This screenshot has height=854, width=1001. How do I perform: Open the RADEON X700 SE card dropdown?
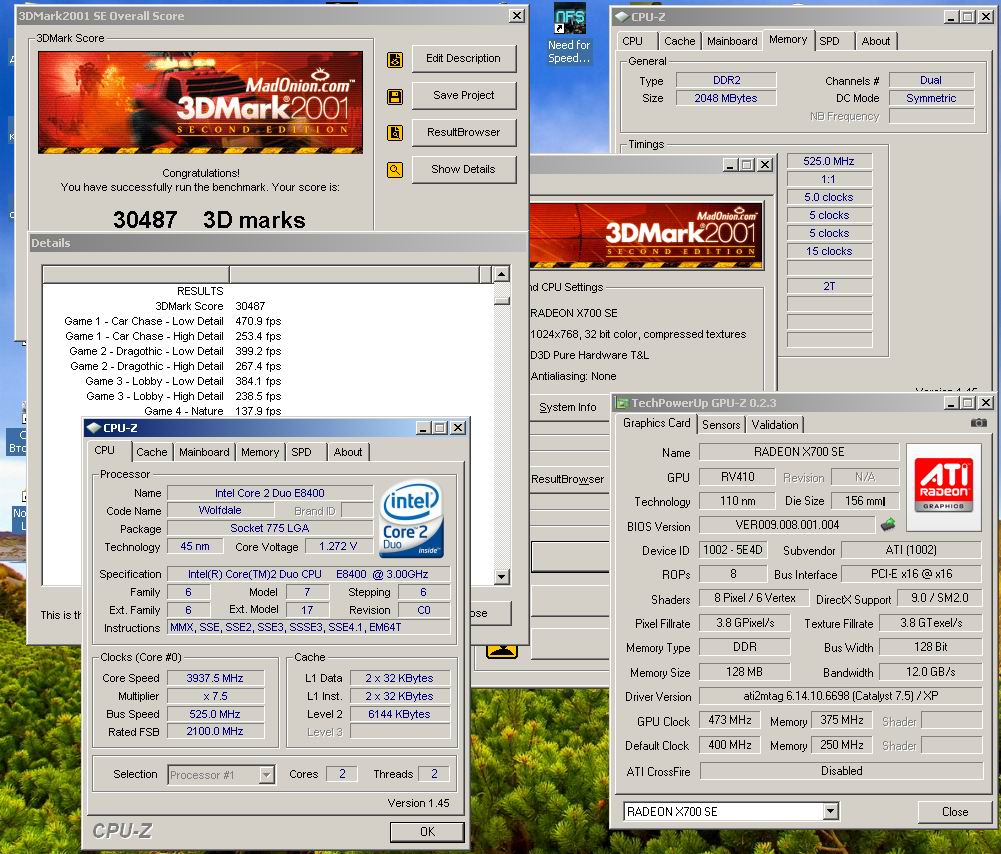tap(830, 811)
